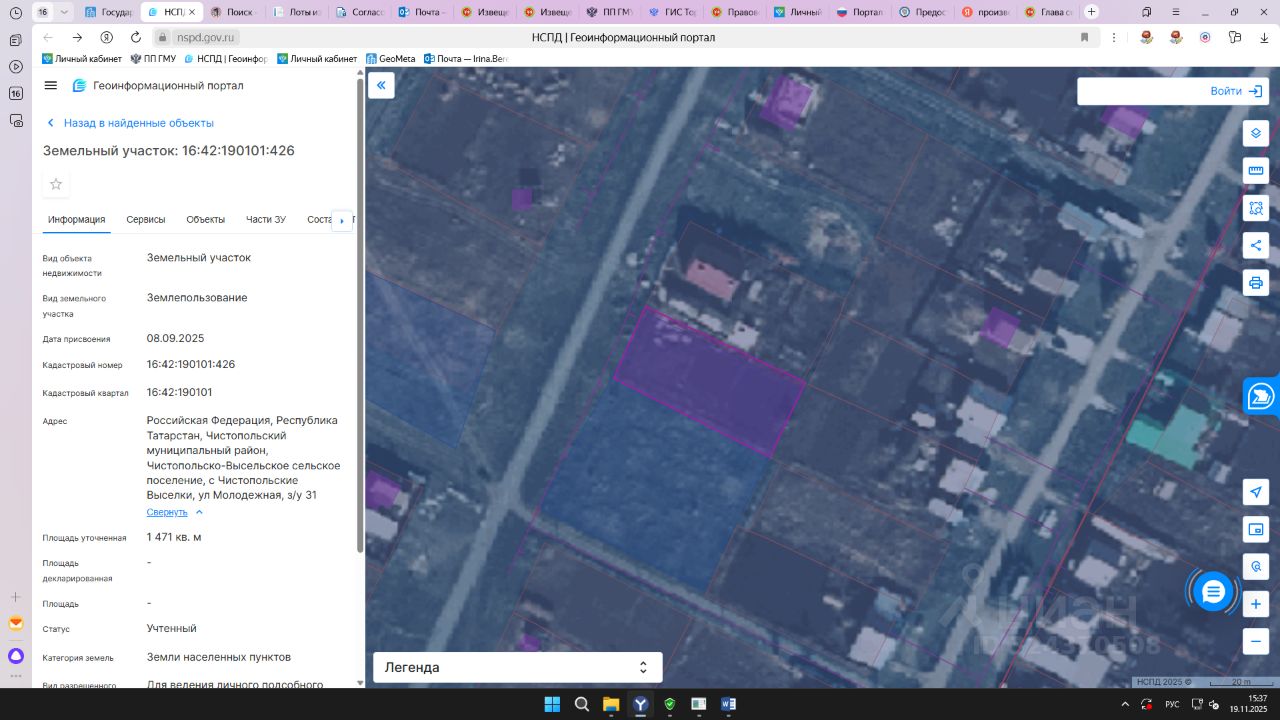The image size is (1280, 720).
Task: Print the map with printer icon
Action: click(1256, 283)
